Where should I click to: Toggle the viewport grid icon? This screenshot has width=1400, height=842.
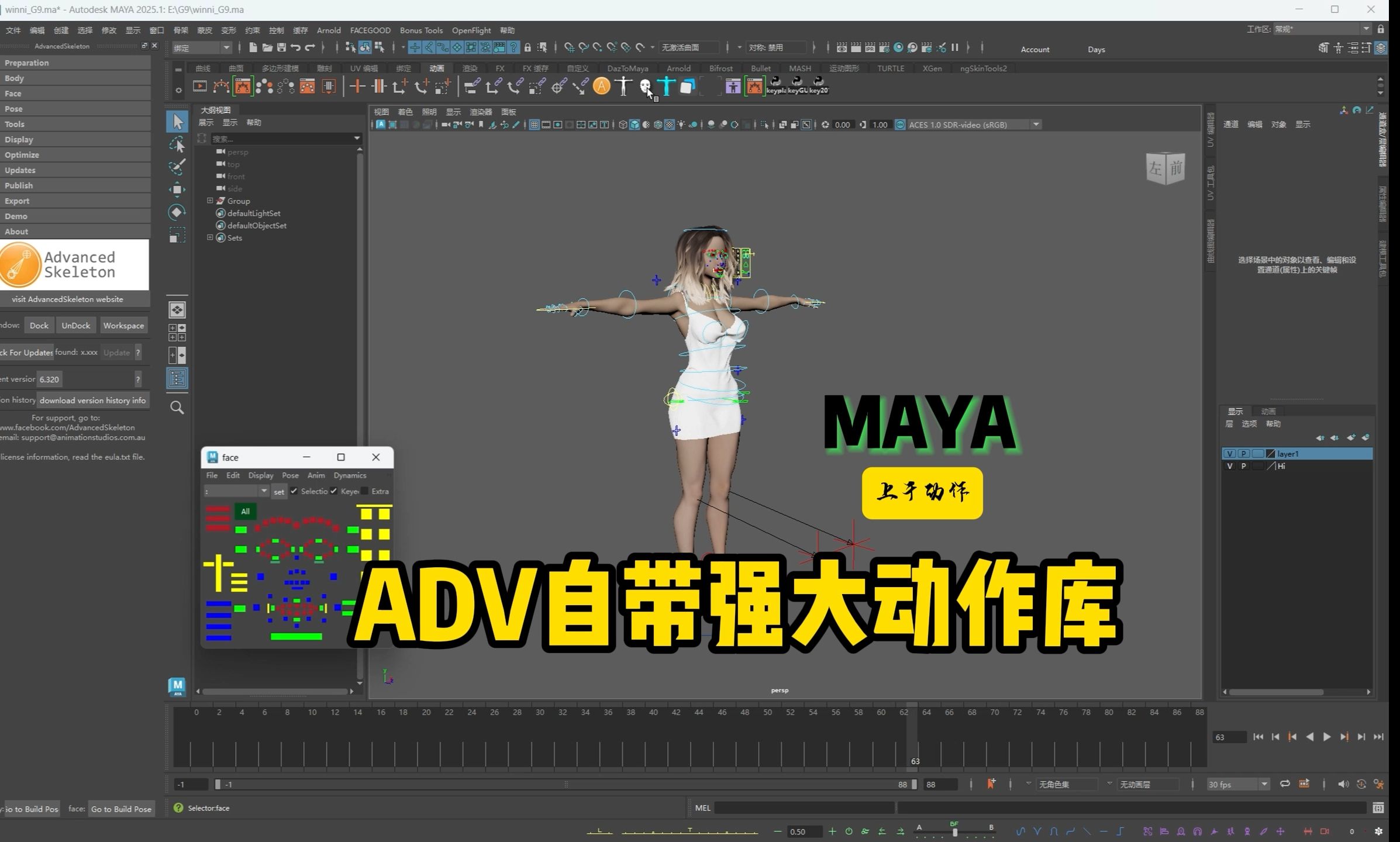click(x=534, y=125)
